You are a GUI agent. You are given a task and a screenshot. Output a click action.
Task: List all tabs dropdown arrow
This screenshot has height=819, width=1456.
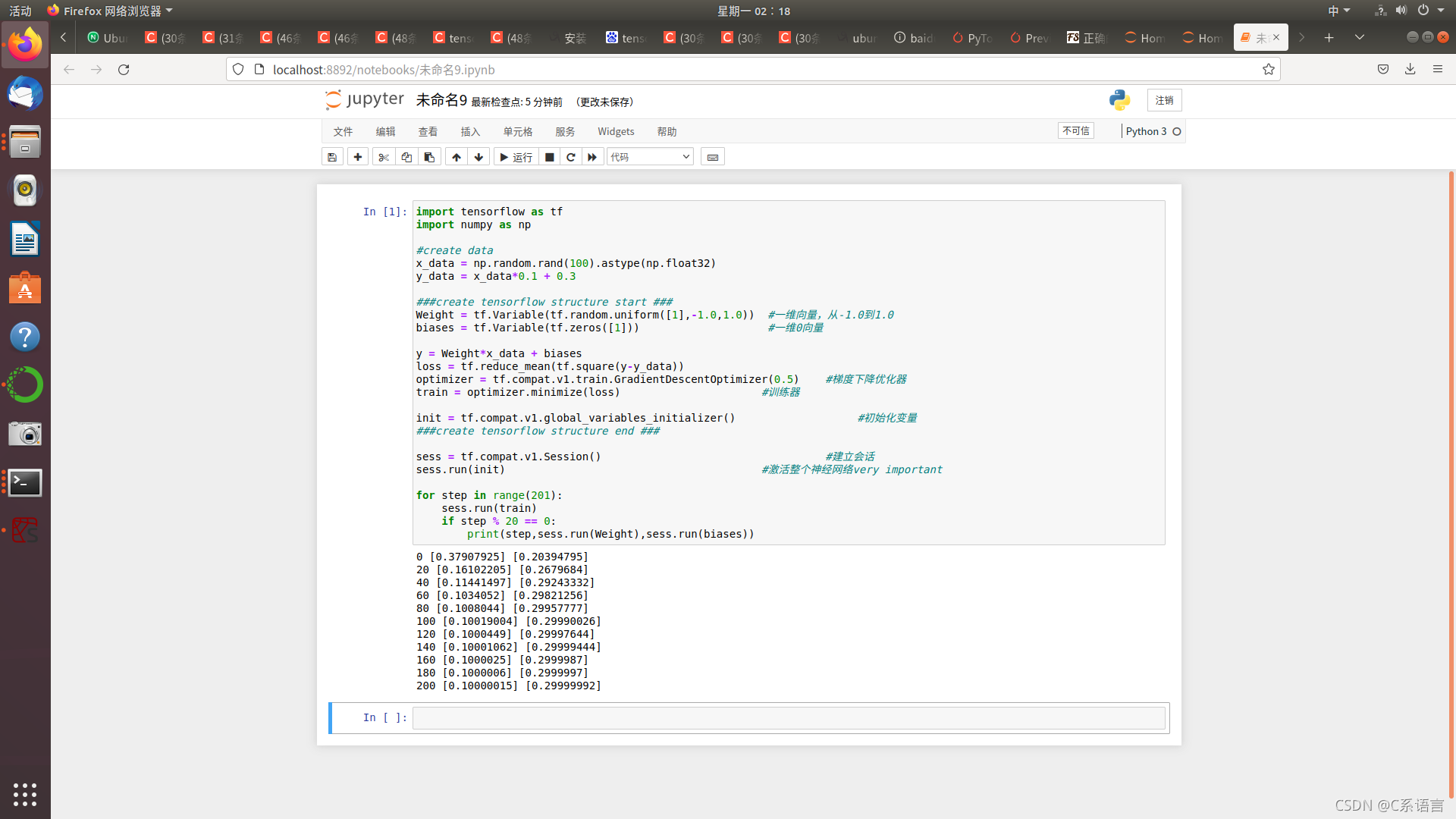point(1360,37)
